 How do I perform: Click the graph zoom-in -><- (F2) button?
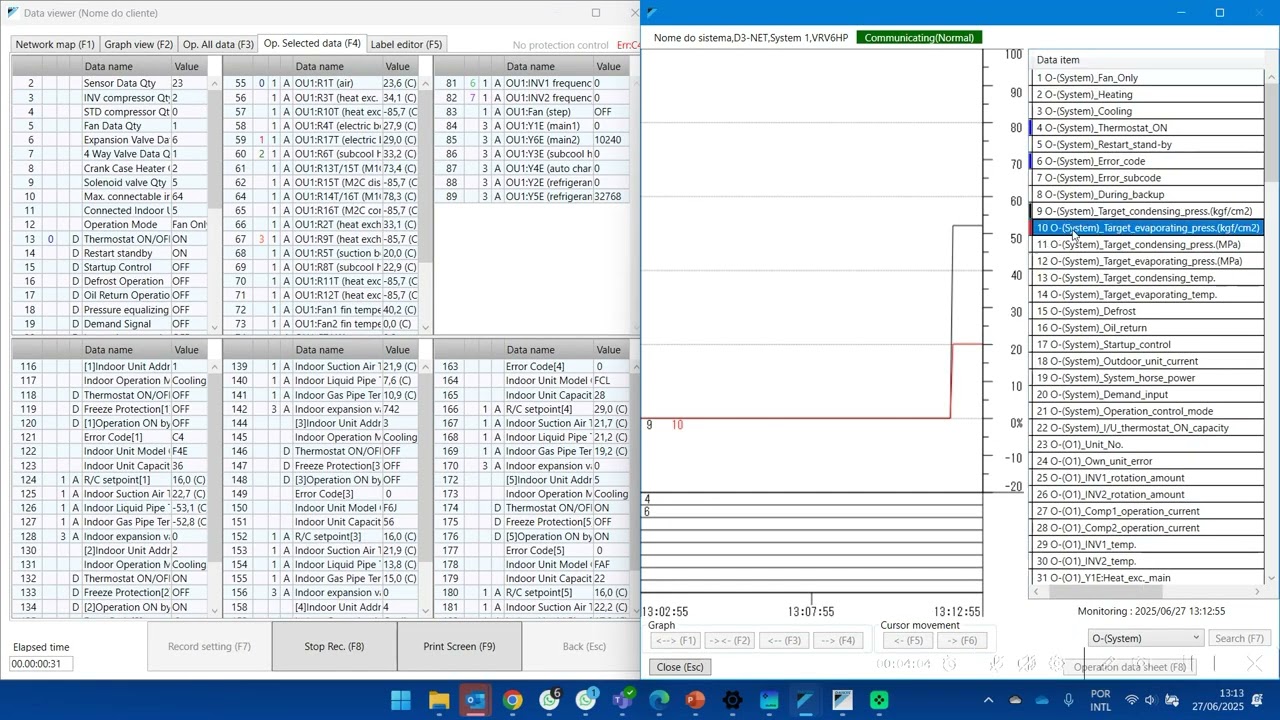pyautogui.click(x=728, y=640)
